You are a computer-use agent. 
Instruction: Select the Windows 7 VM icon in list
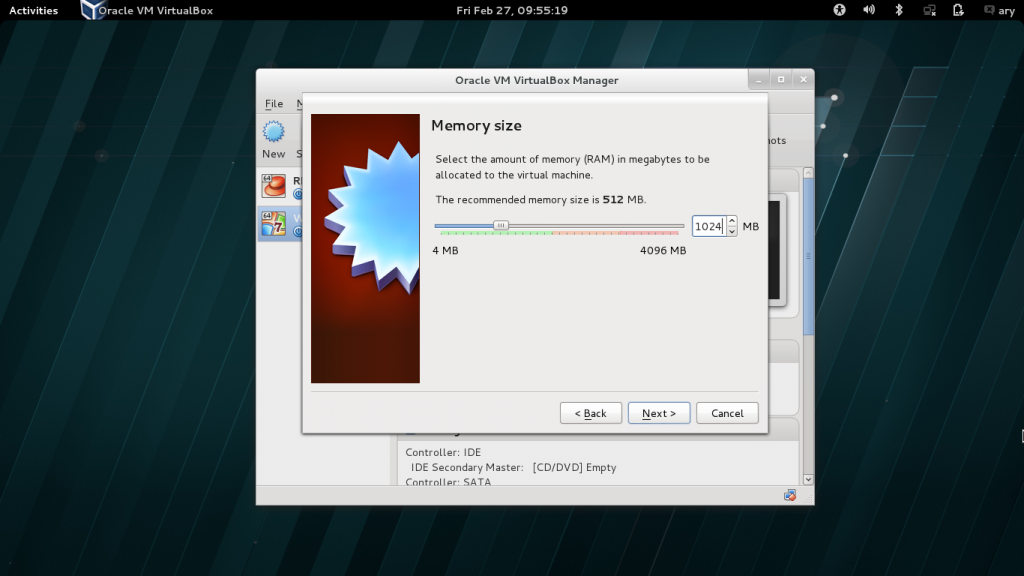pyautogui.click(x=274, y=223)
